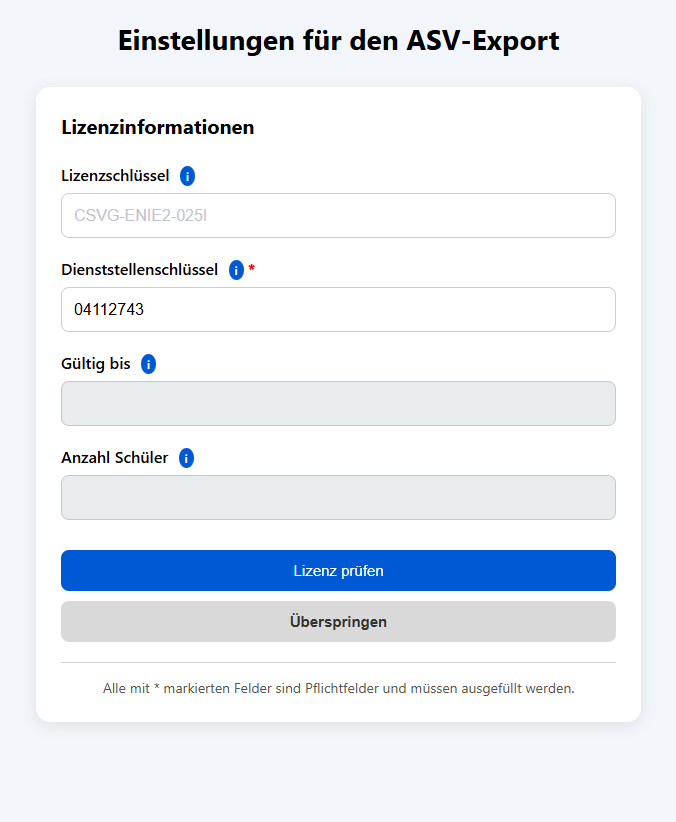Select the Lizenzschlüssel input field
The height and width of the screenshot is (822, 676).
tap(338, 214)
